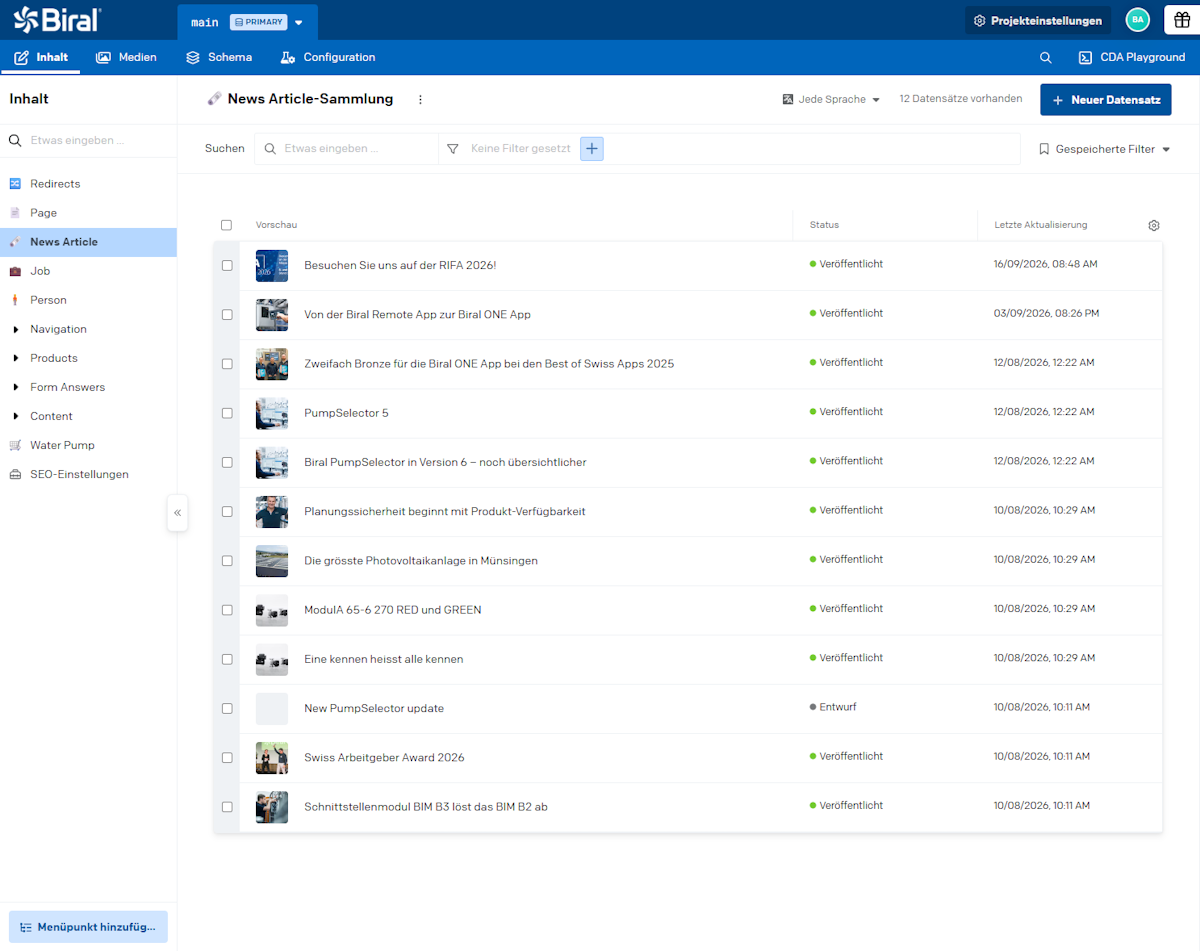
Task: Click the 'Neuer Datensatz' button
Action: (x=1105, y=100)
